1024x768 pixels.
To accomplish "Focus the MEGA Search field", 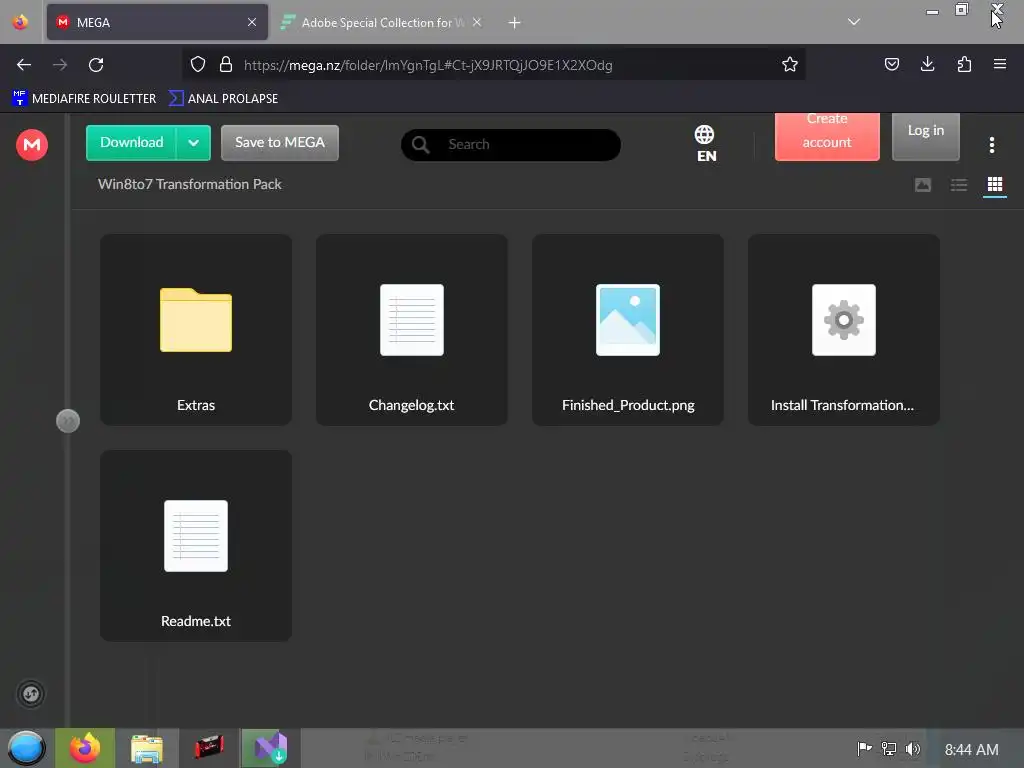I will 510,144.
